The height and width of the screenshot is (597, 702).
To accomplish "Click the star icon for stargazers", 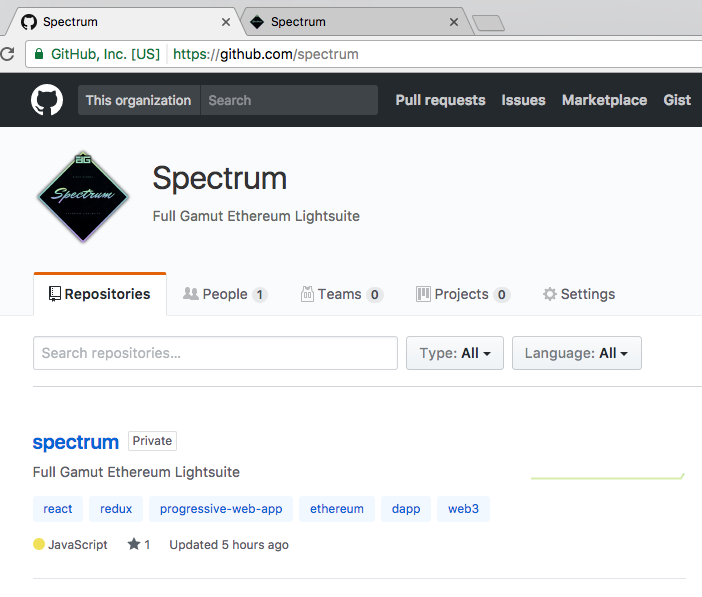I will (134, 544).
